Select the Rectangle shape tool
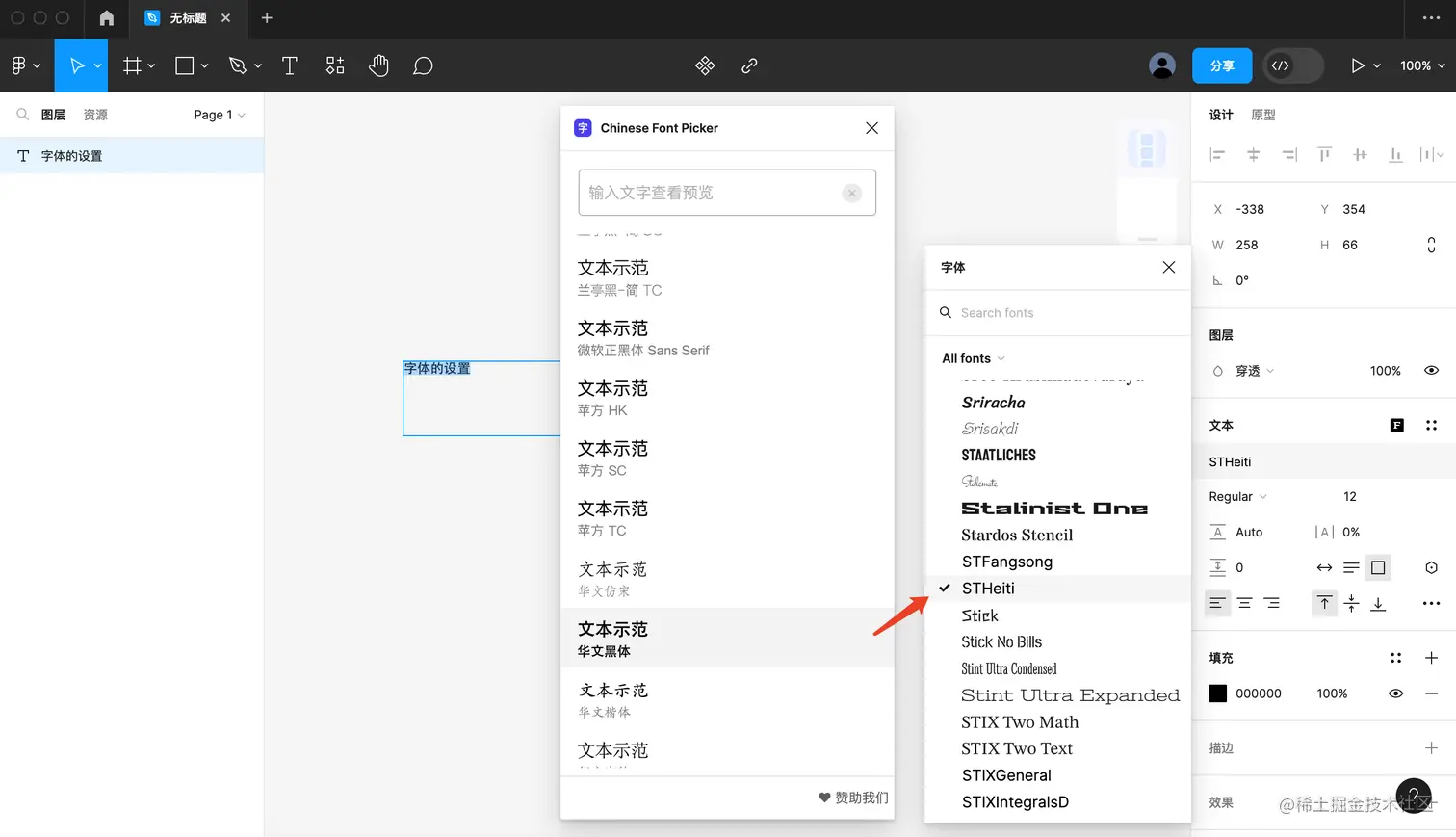1456x837 pixels. coord(185,65)
